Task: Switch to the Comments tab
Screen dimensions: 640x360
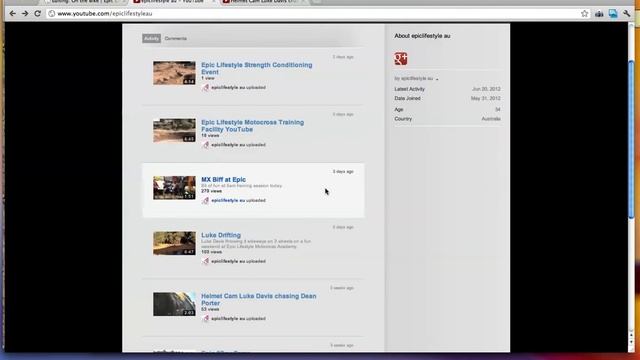Action: [x=176, y=38]
